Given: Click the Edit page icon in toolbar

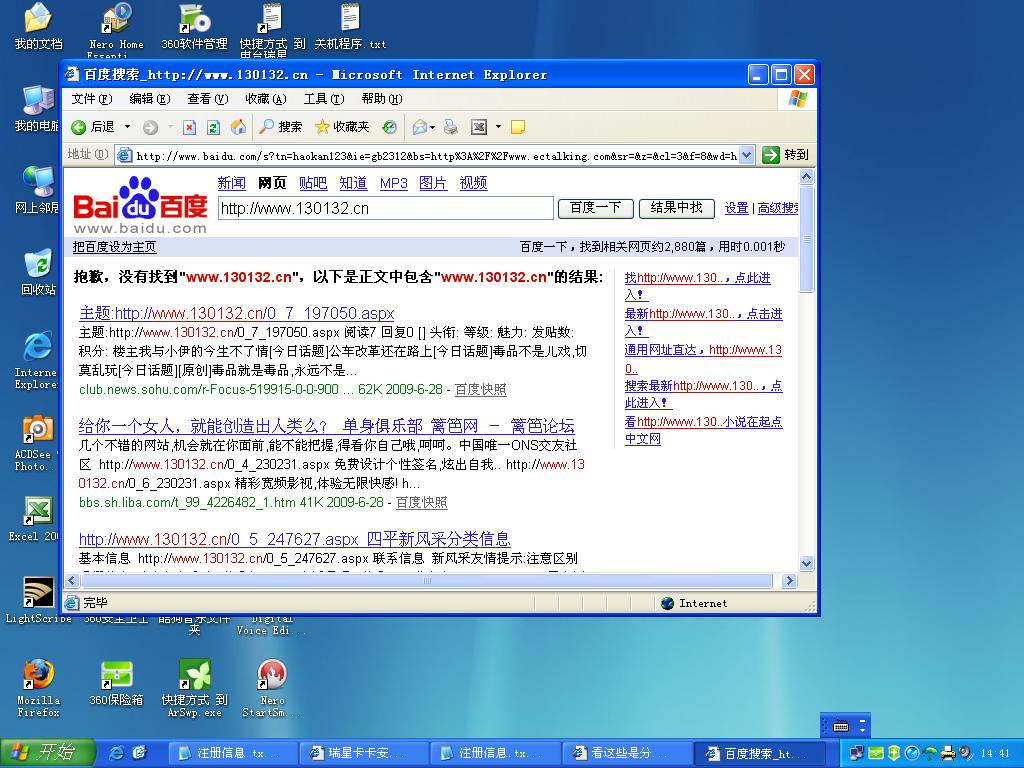Looking at the screenshot, I should (479, 127).
